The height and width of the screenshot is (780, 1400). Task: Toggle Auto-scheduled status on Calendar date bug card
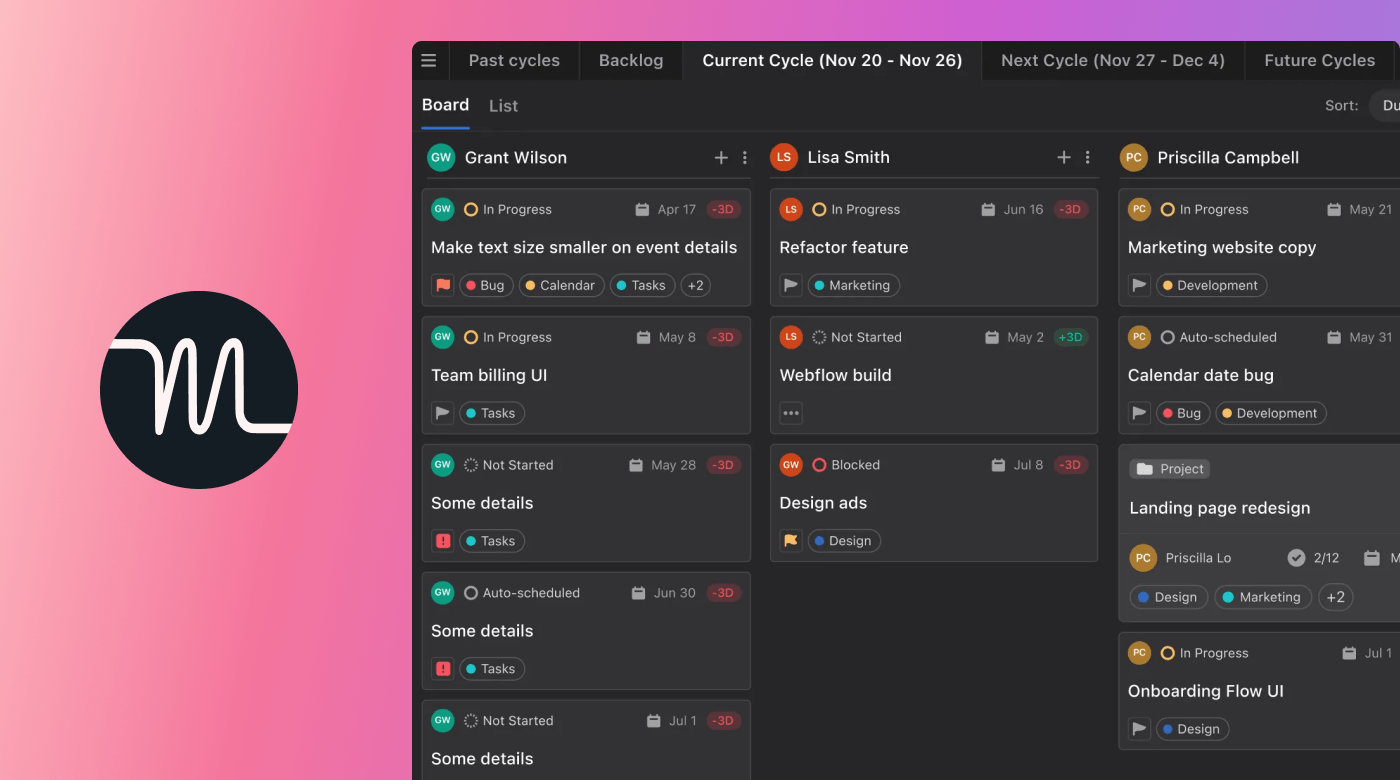[1167, 337]
